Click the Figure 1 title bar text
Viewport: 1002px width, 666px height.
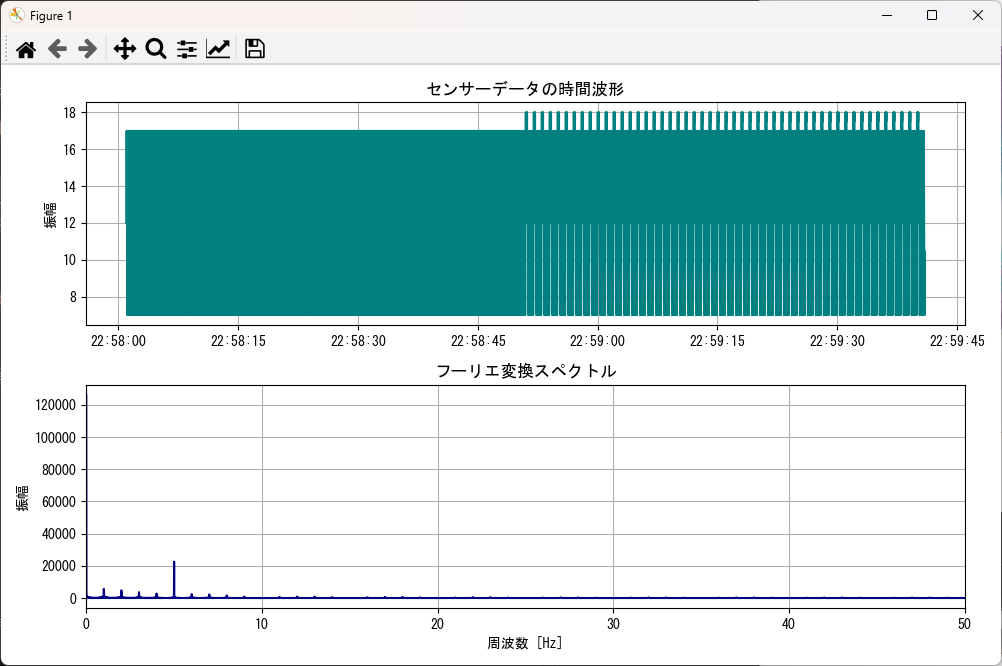pos(51,16)
